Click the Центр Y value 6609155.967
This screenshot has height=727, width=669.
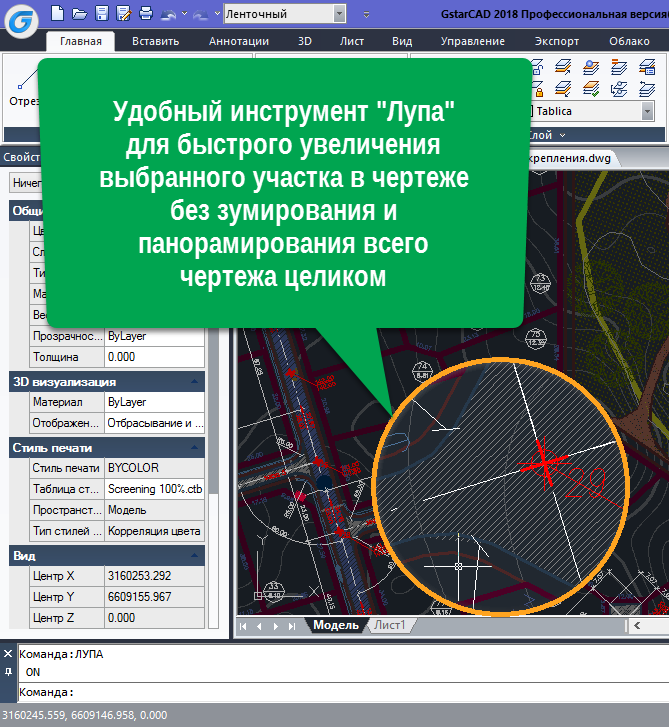[154, 597]
